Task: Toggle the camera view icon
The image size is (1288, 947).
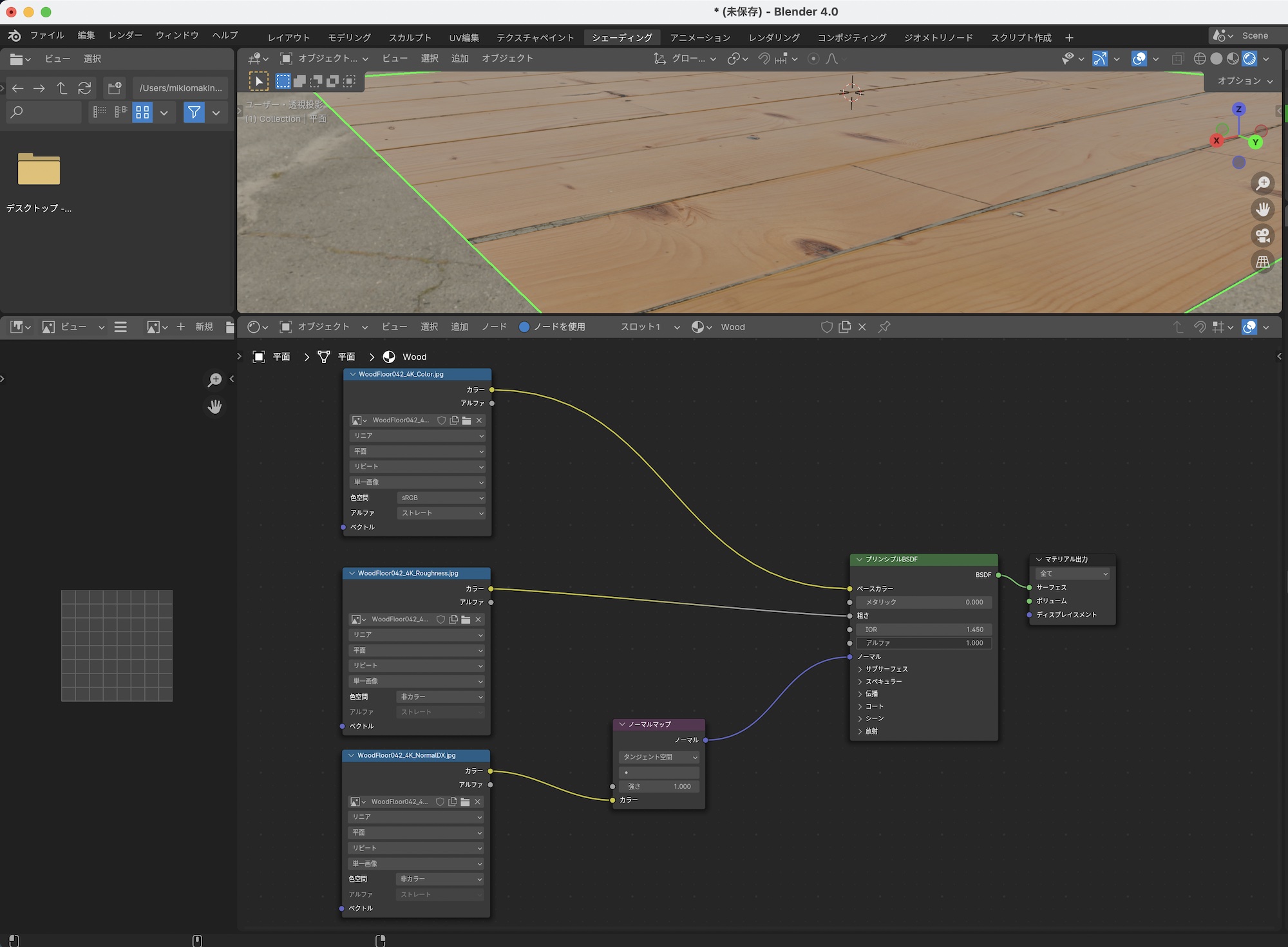Action: pos(1263,236)
